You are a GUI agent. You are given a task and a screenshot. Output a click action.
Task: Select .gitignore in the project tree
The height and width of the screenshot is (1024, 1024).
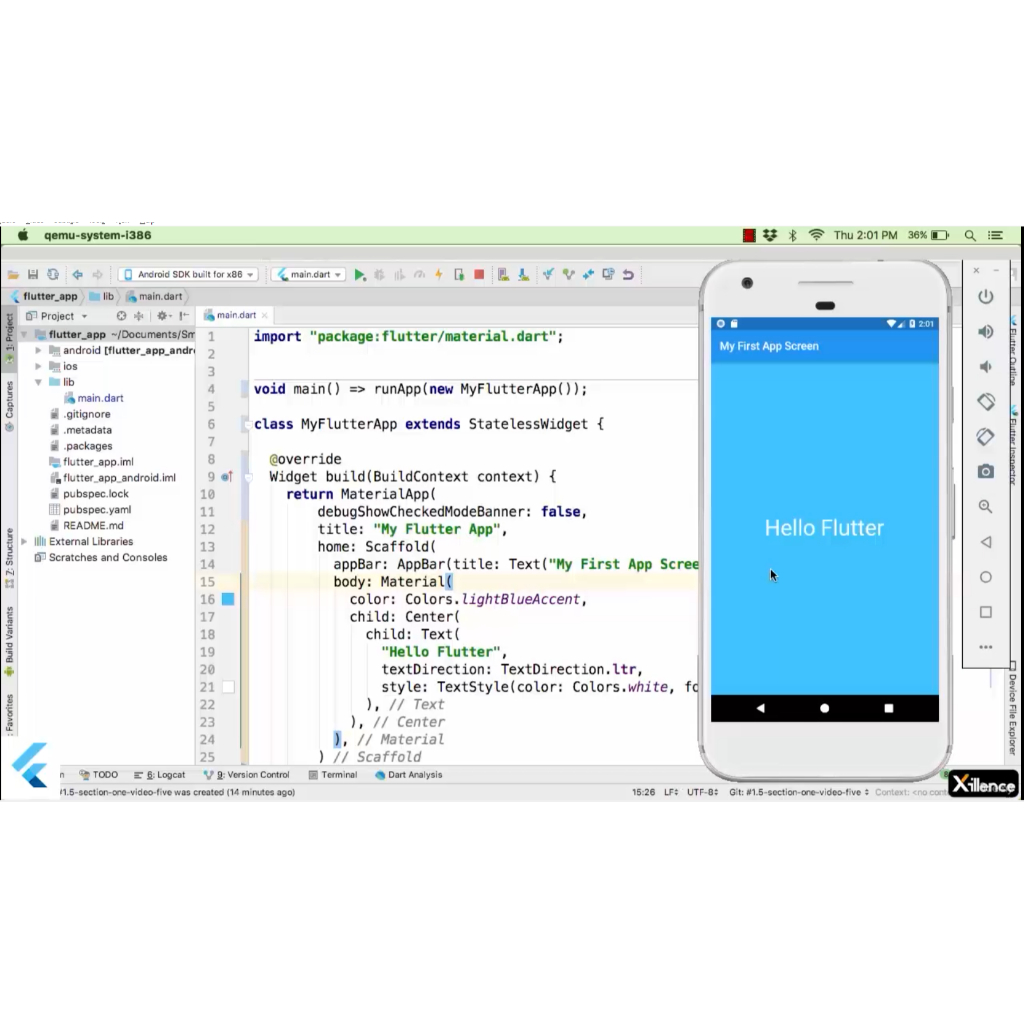80,415
